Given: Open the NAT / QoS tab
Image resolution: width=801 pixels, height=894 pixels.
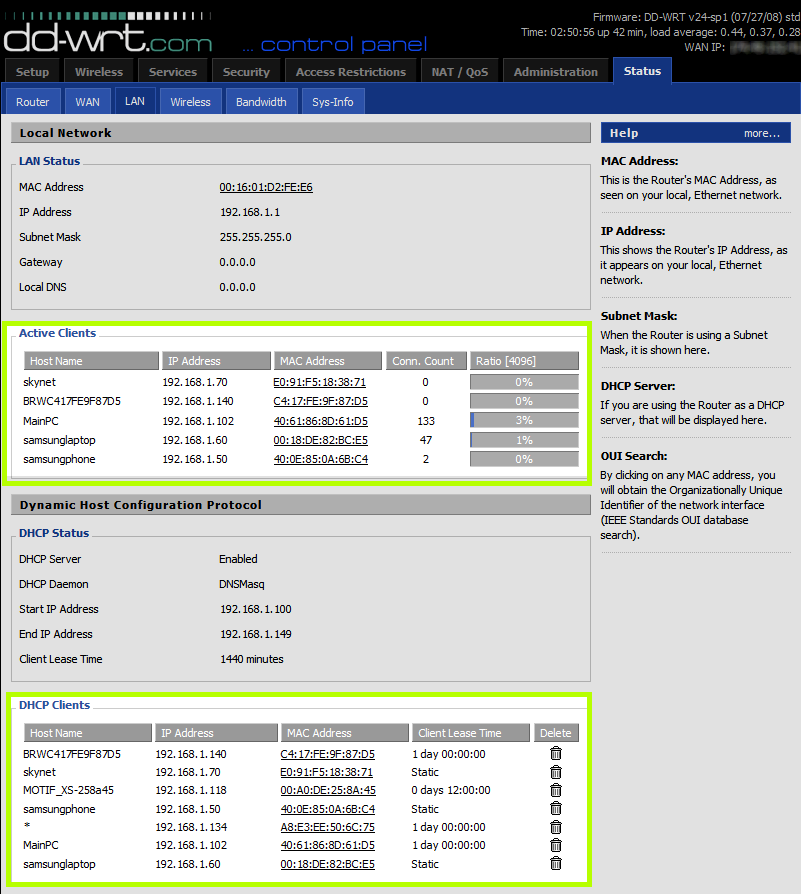Looking at the screenshot, I should (x=460, y=71).
